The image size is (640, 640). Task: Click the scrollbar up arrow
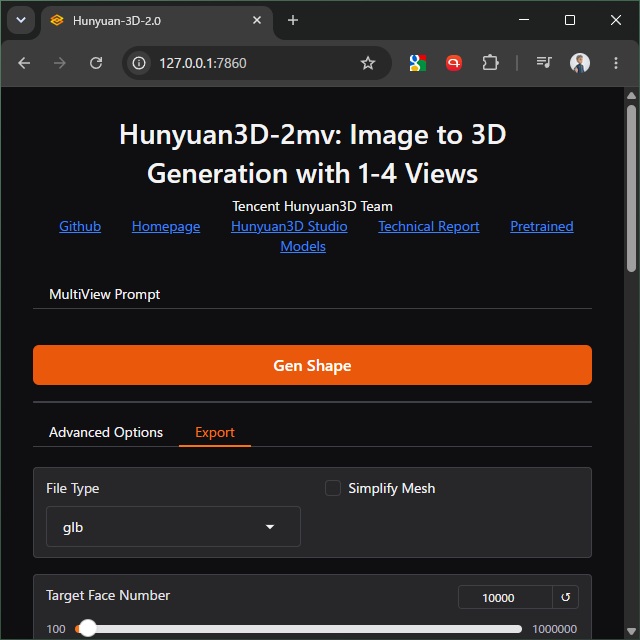(x=631, y=96)
